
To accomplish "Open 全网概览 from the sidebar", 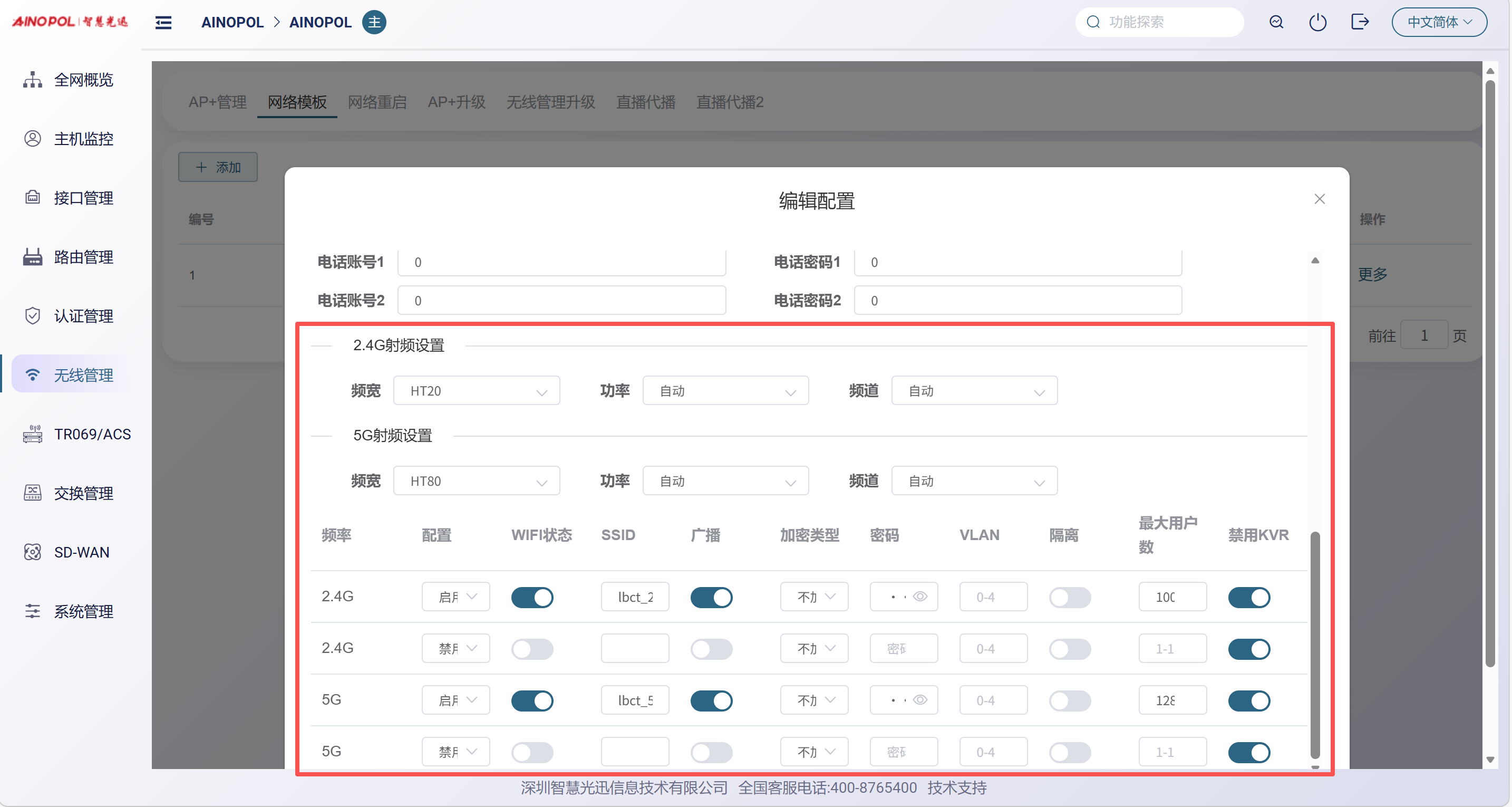I will click(83, 80).
